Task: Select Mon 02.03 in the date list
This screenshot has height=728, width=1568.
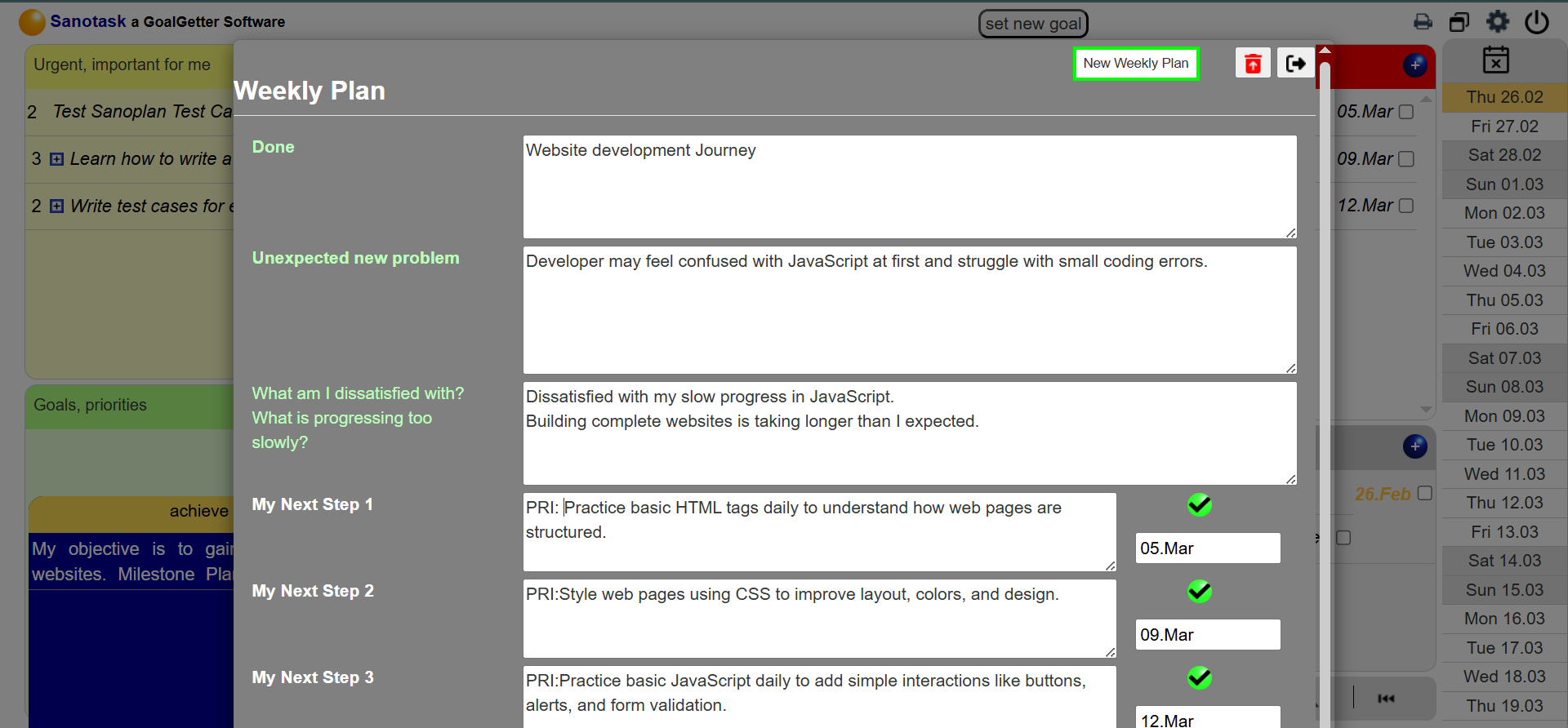Action: coord(1504,213)
